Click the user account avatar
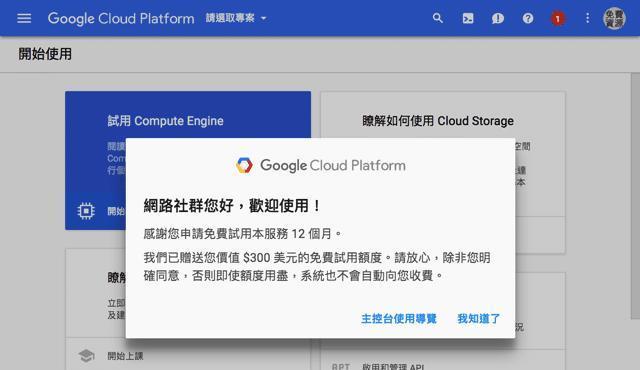Viewport: 640px width, 370px height. click(614, 18)
